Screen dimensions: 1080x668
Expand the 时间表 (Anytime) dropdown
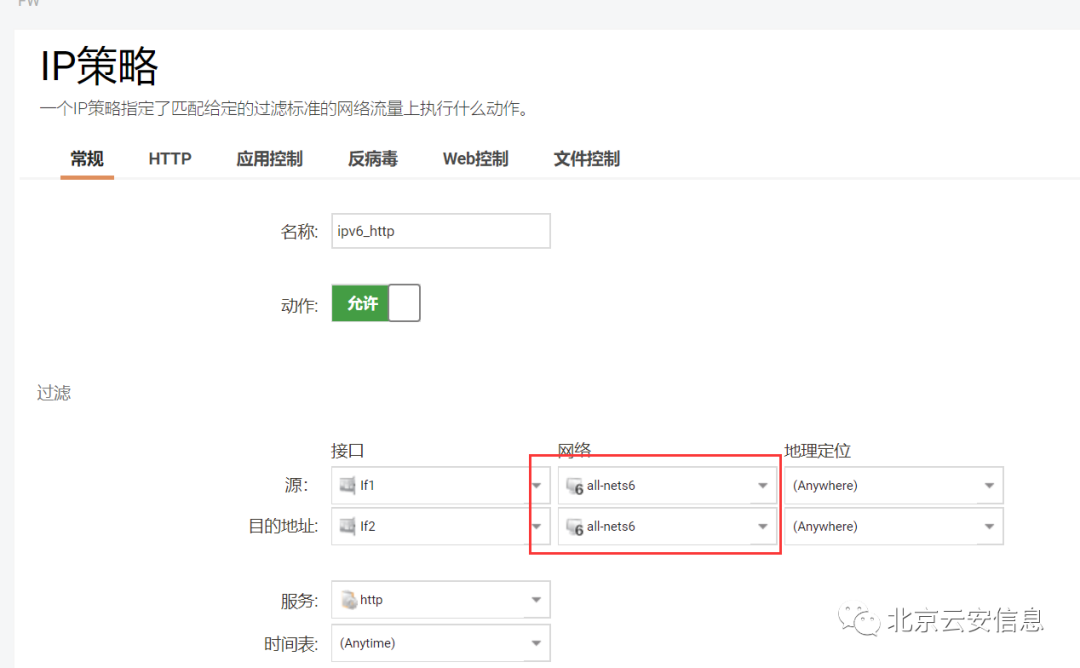pyautogui.click(x=536, y=643)
